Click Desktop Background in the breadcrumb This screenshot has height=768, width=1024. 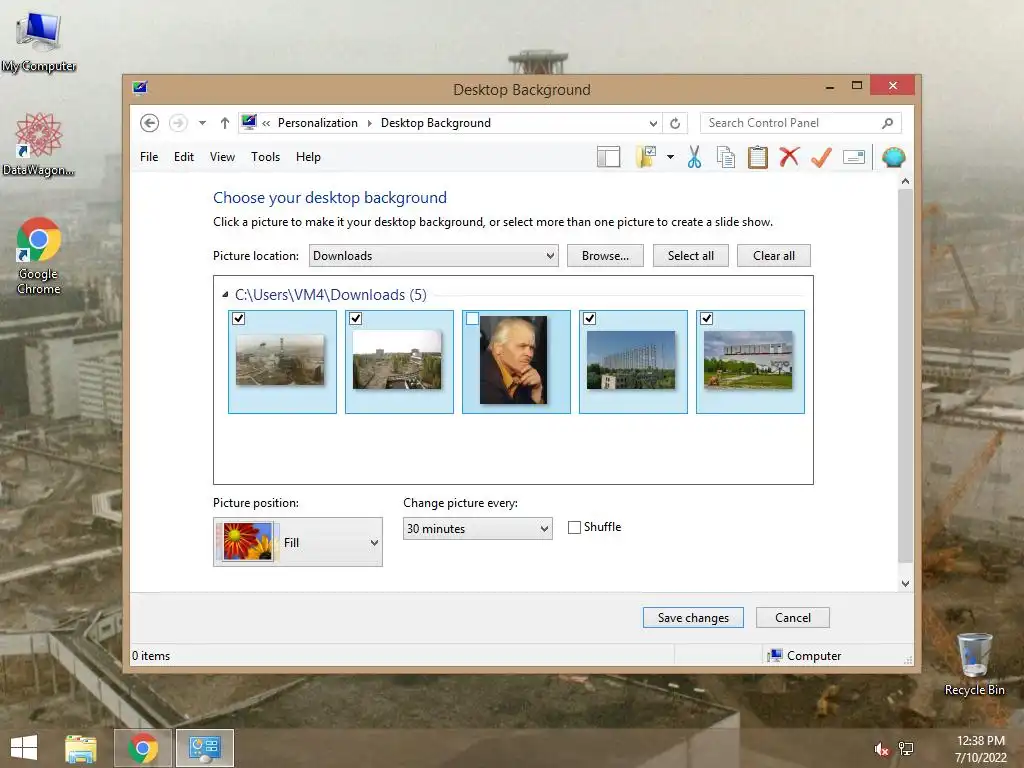(436, 123)
